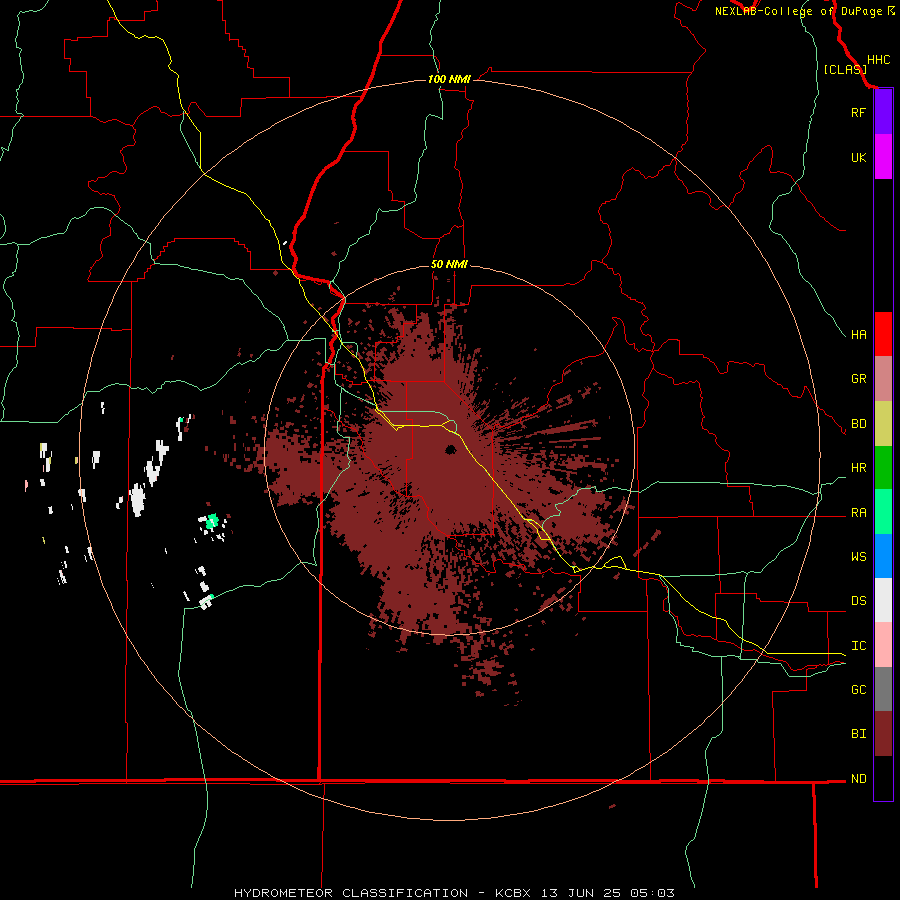Click the 50 NMI range ring label

(449, 265)
